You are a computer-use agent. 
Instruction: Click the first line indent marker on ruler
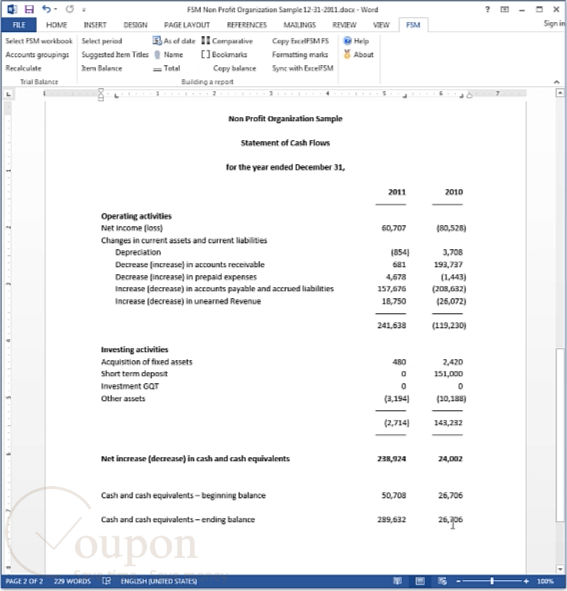point(101,90)
